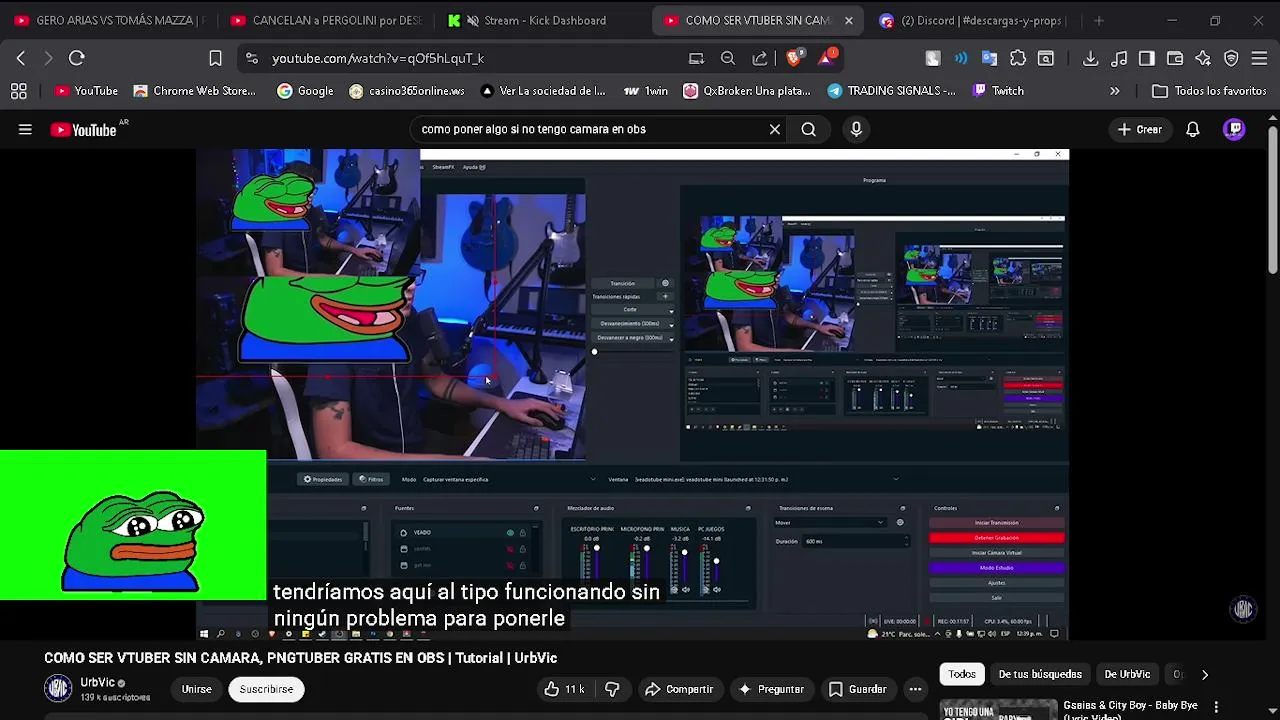Open the UrbVic channel name link
This screenshot has height=720, width=1280.
point(97,683)
